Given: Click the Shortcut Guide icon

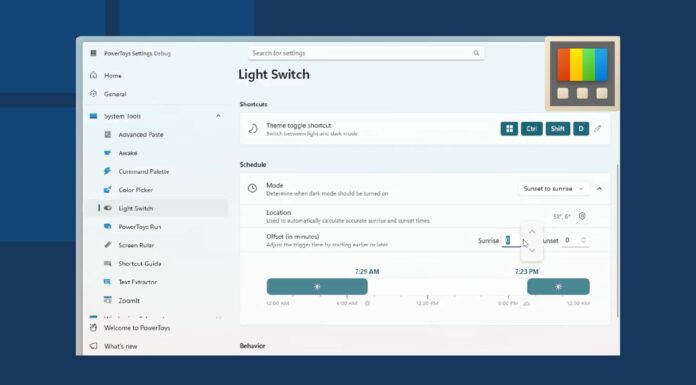Looking at the screenshot, I should (107, 263).
